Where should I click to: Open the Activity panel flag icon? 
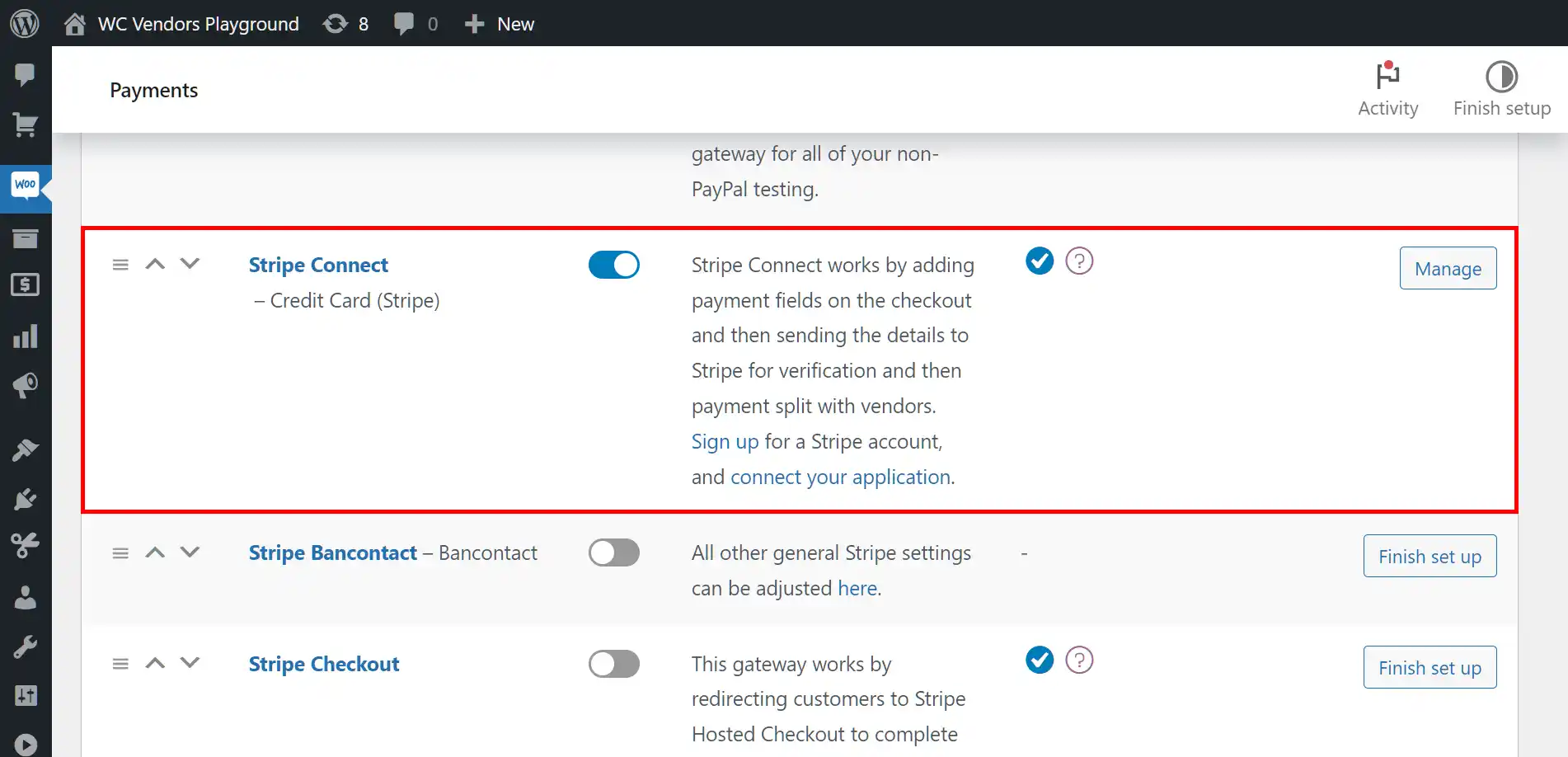1388,90
